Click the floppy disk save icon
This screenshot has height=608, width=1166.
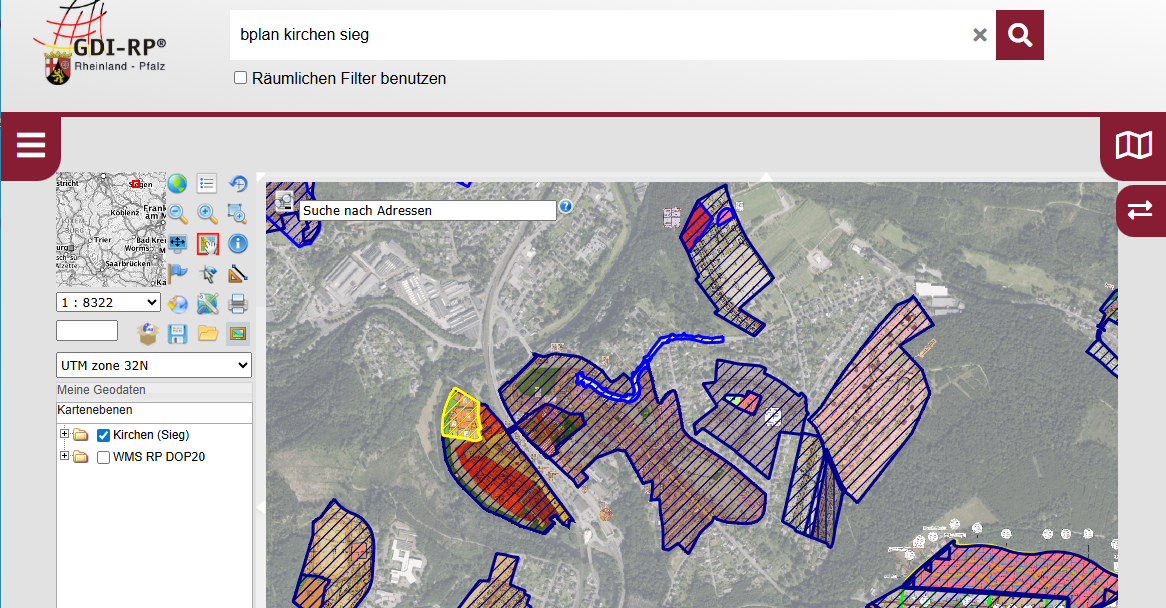(x=177, y=333)
